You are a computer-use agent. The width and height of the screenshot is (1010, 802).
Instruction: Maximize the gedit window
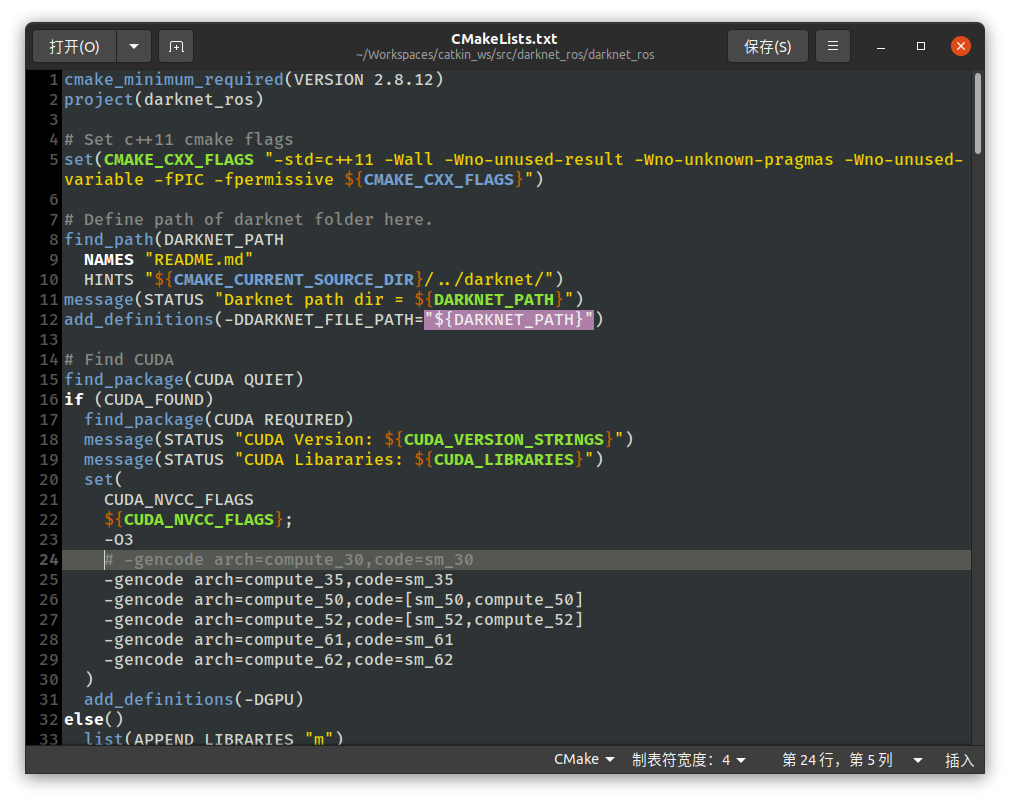point(920,46)
